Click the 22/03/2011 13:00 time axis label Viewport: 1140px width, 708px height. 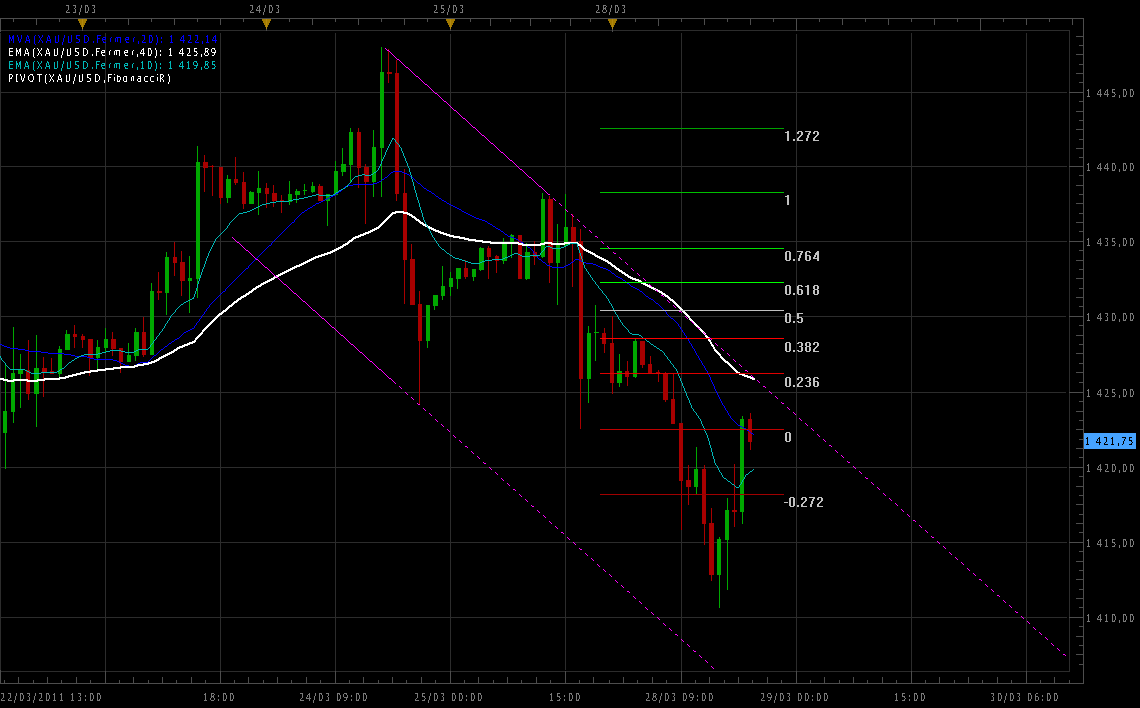[51, 697]
